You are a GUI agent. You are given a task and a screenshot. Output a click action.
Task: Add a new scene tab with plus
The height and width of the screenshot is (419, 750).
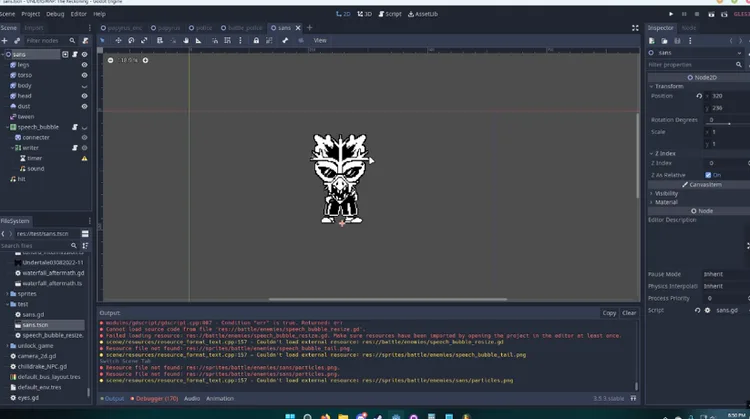309,28
